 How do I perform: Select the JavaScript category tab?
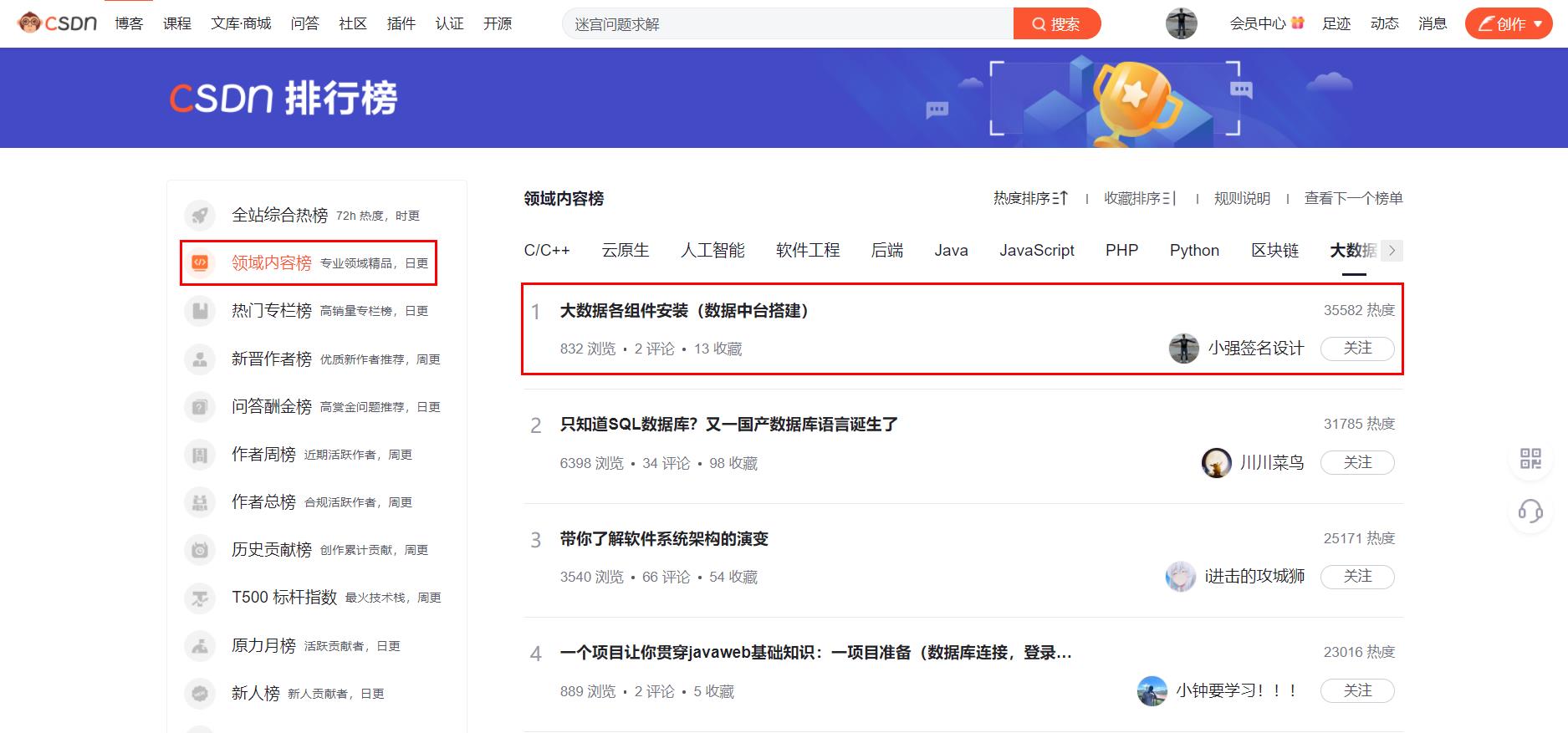click(x=1037, y=250)
